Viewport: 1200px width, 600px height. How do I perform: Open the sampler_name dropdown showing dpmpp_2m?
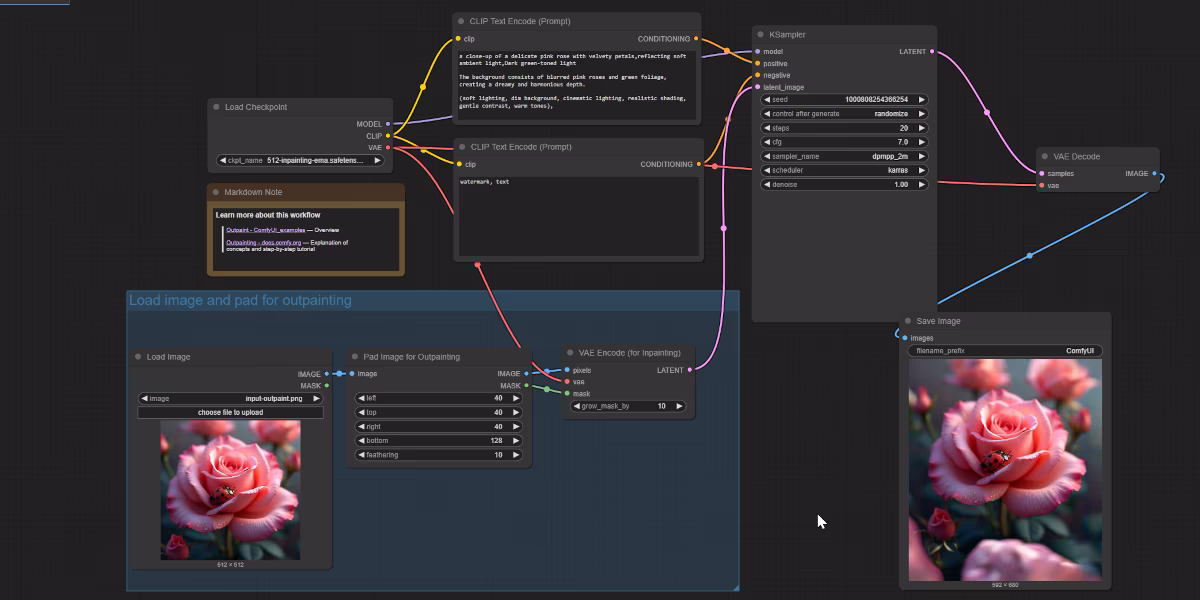844,156
